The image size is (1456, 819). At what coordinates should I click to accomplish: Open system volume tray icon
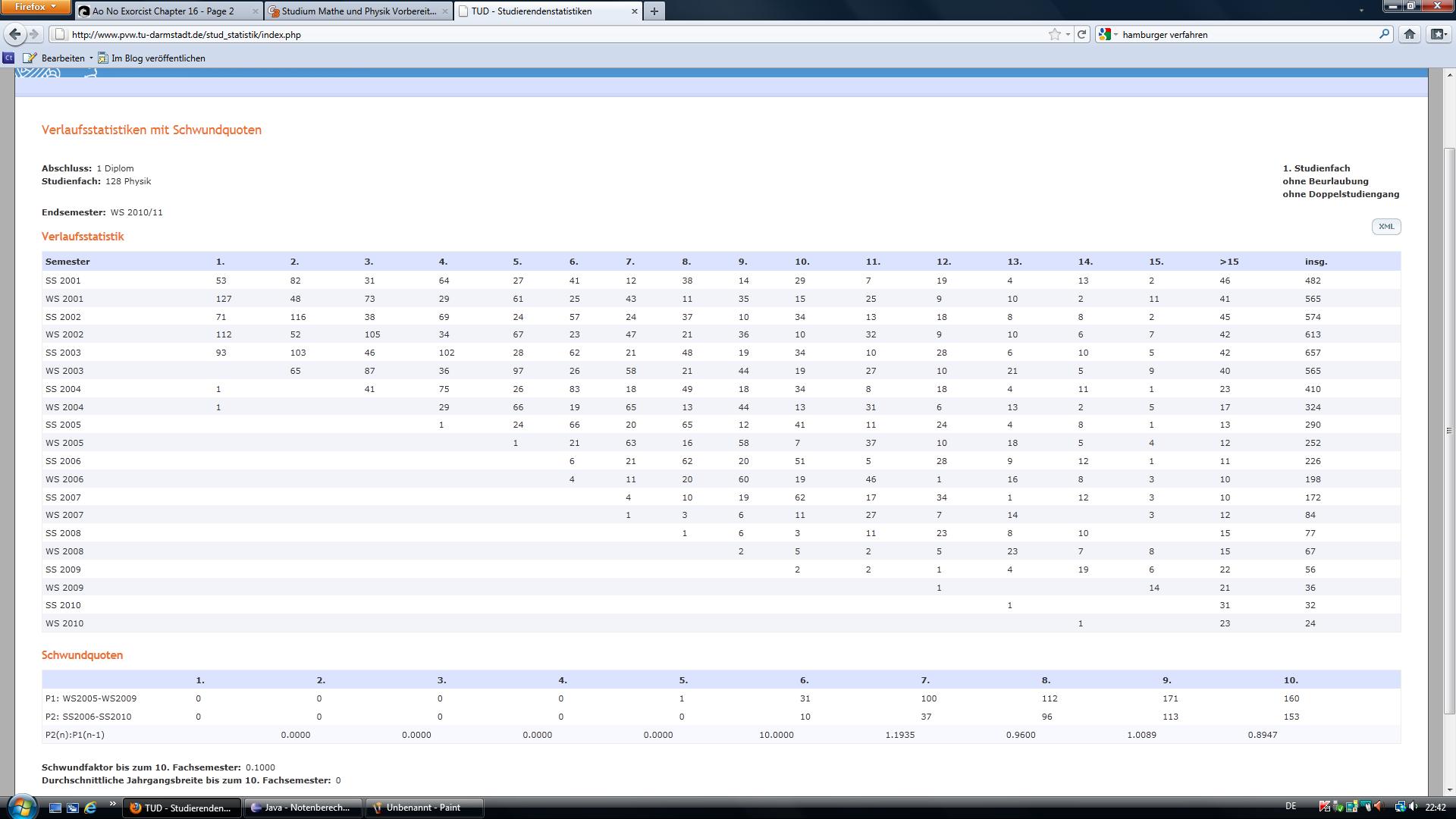pyautogui.click(x=1414, y=807)
